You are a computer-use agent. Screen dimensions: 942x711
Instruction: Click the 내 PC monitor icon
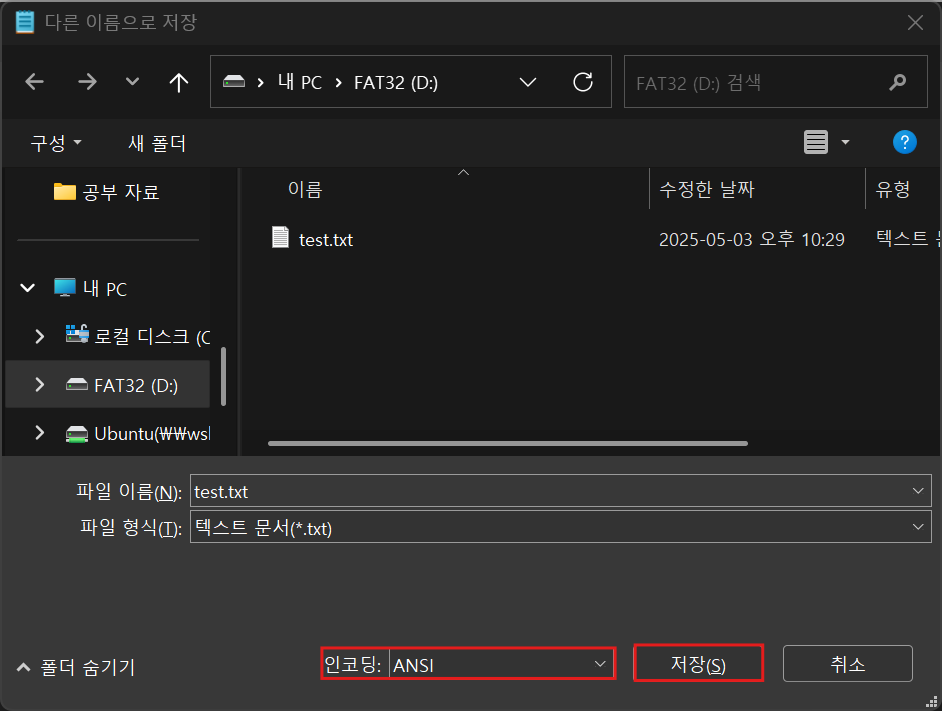65,287
